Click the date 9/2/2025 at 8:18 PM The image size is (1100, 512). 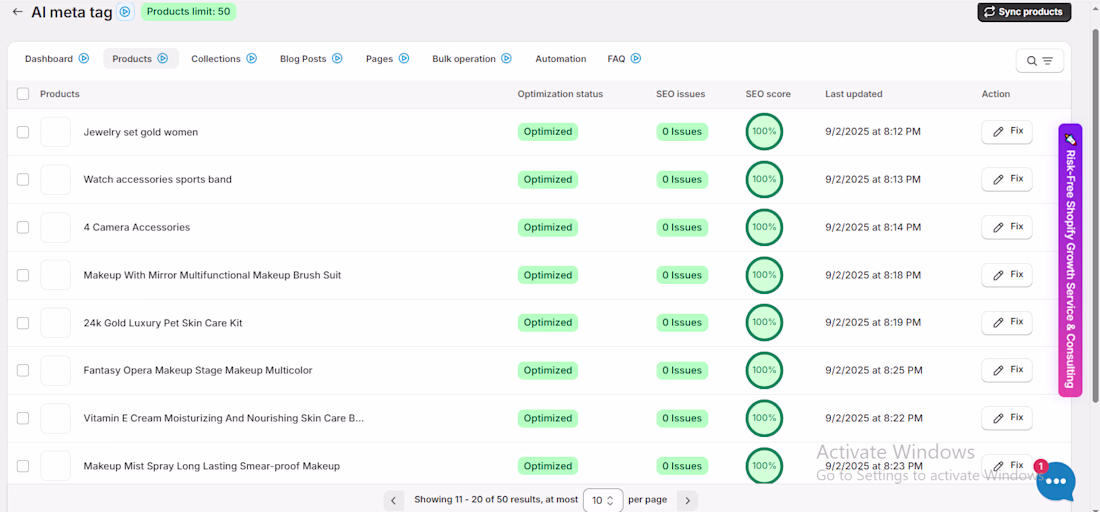pyautogui.click(x=873, y=275)
